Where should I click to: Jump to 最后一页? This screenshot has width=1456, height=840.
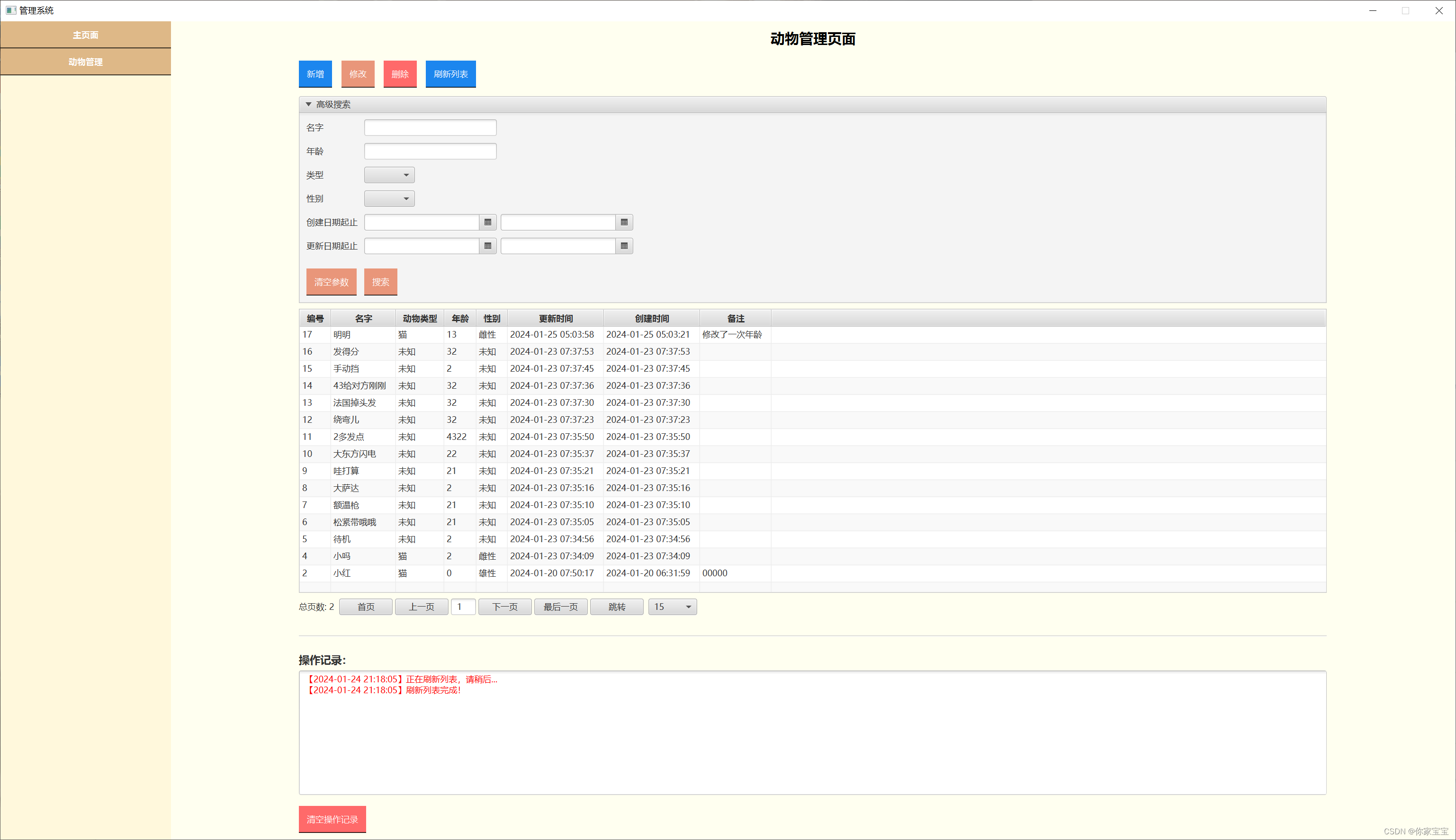click(561, 607)
